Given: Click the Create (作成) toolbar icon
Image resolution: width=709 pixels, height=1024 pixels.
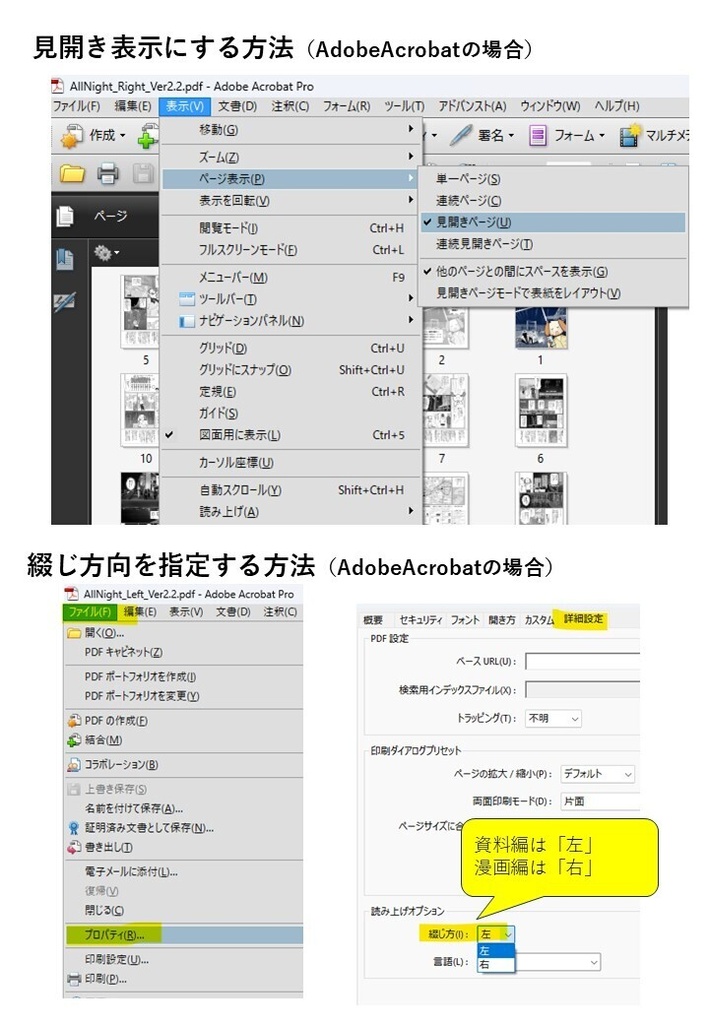Looking at the screenshot, I should coord(72,136).
